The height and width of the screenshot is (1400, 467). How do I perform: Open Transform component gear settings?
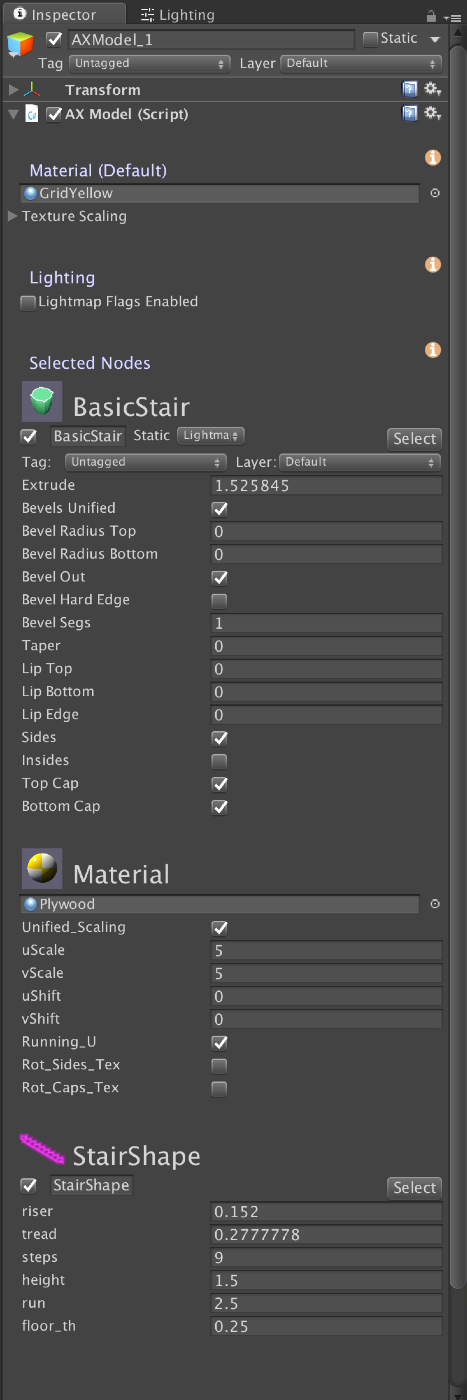pyautogui.click(x=432, y=89)
